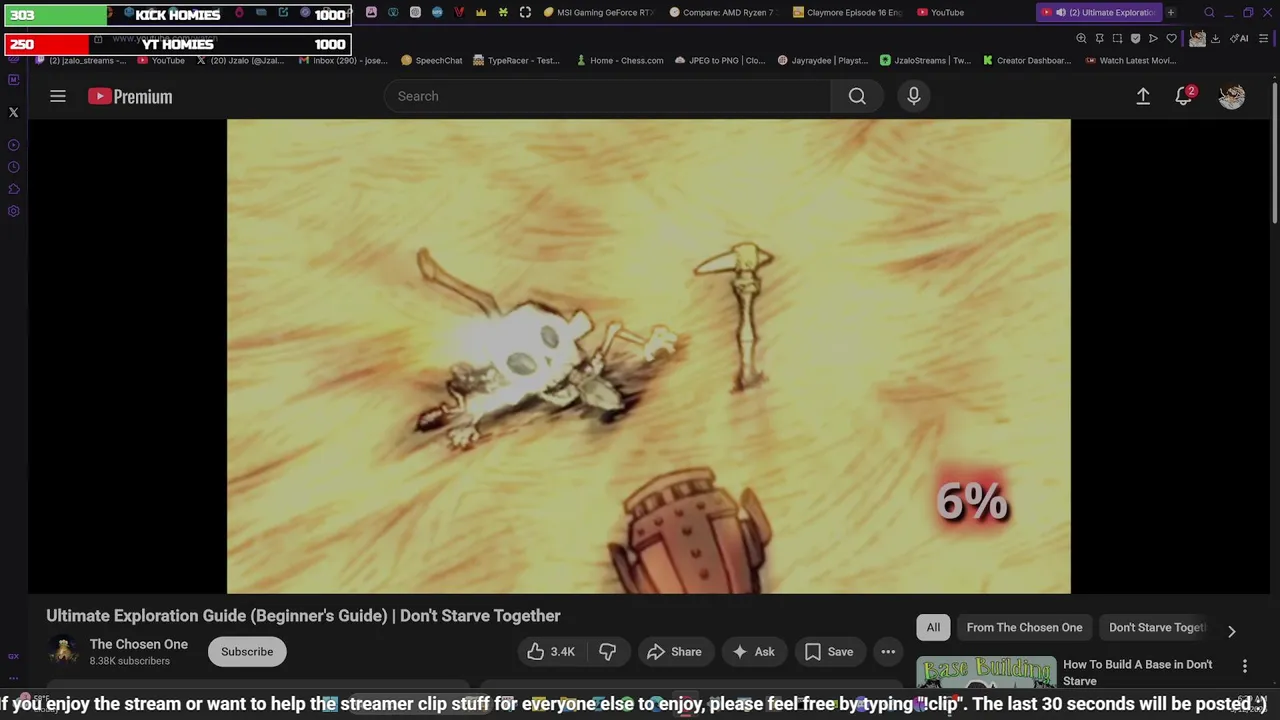Open browser easy setup menu icon
The width and height of the screenshot is (1280, 720).
(1264, 38)
